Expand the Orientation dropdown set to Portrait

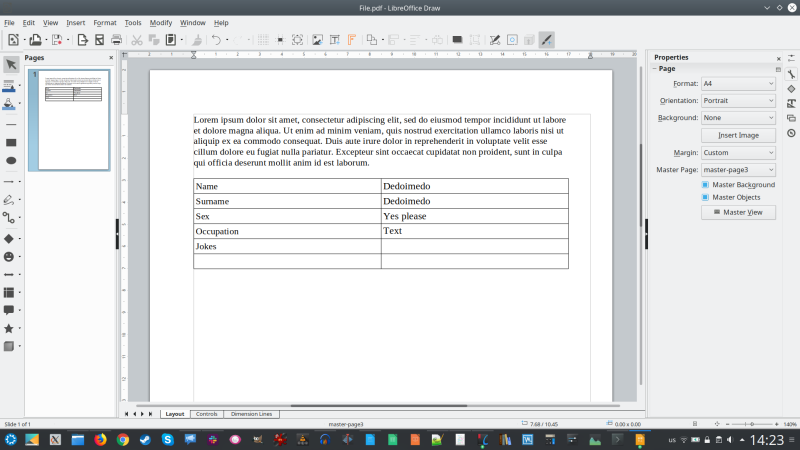pos(738,101)
